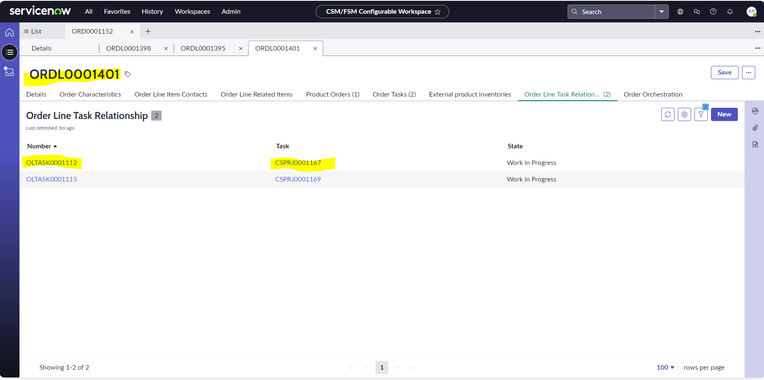Viewport: 764px width, 380px height.
Task: Open the OLTASK0001115 record link
Action: [52, 179]
